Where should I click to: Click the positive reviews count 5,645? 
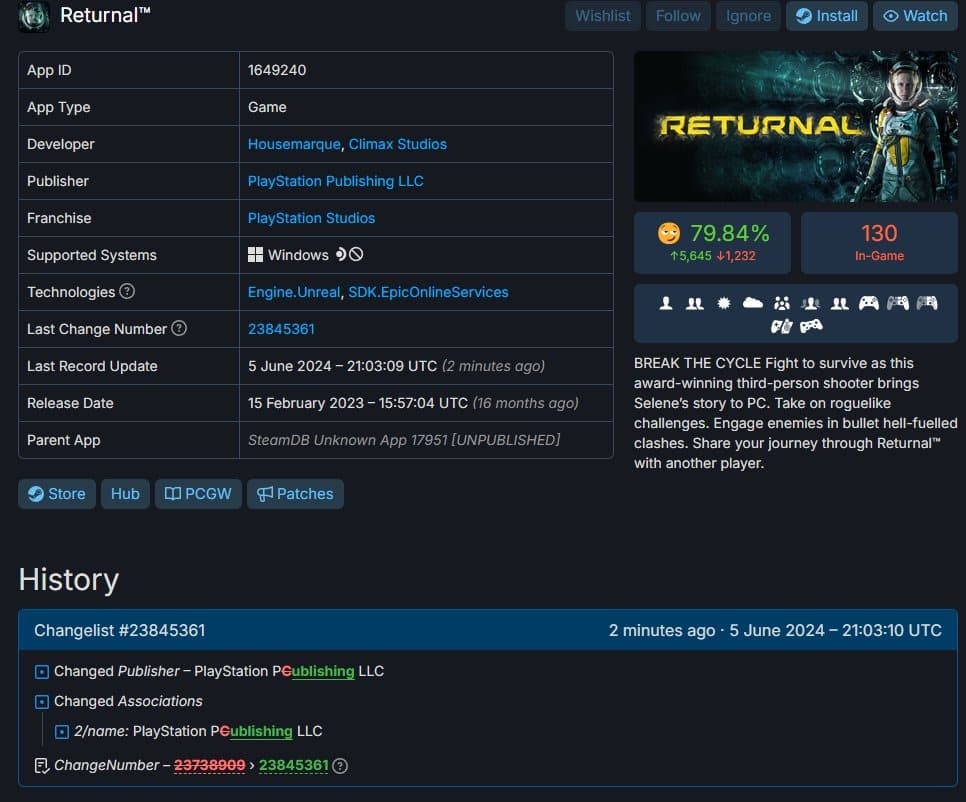pyautogui.click(x=691, y=256)
